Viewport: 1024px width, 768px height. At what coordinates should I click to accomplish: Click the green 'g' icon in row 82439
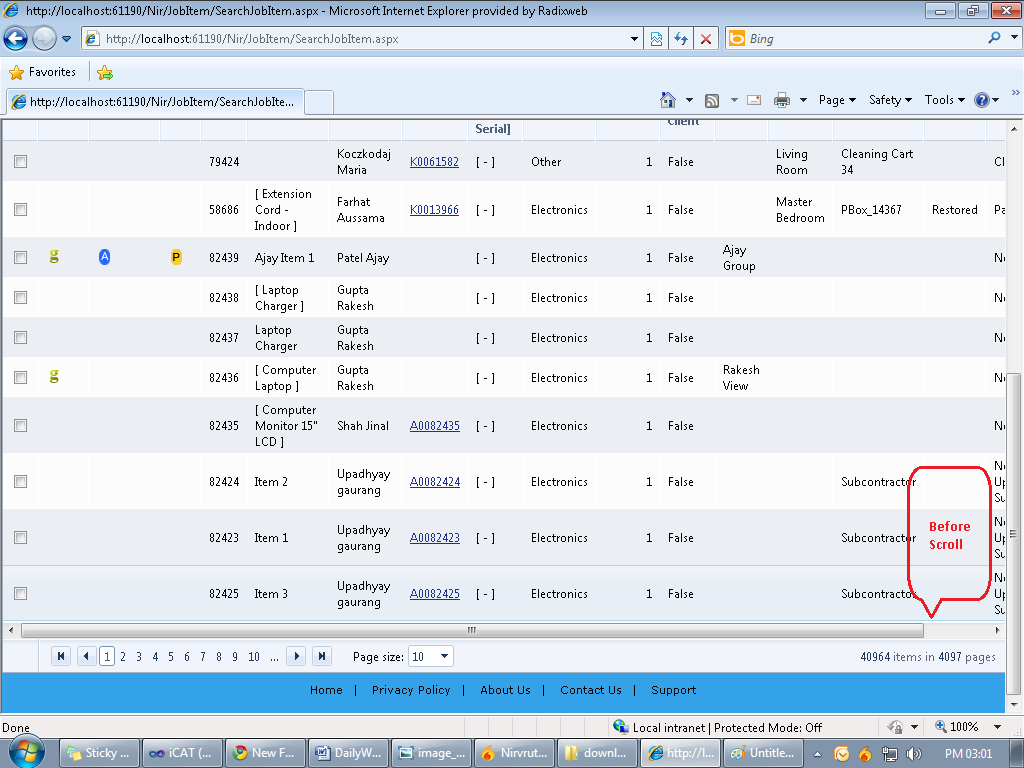point(54,256)
